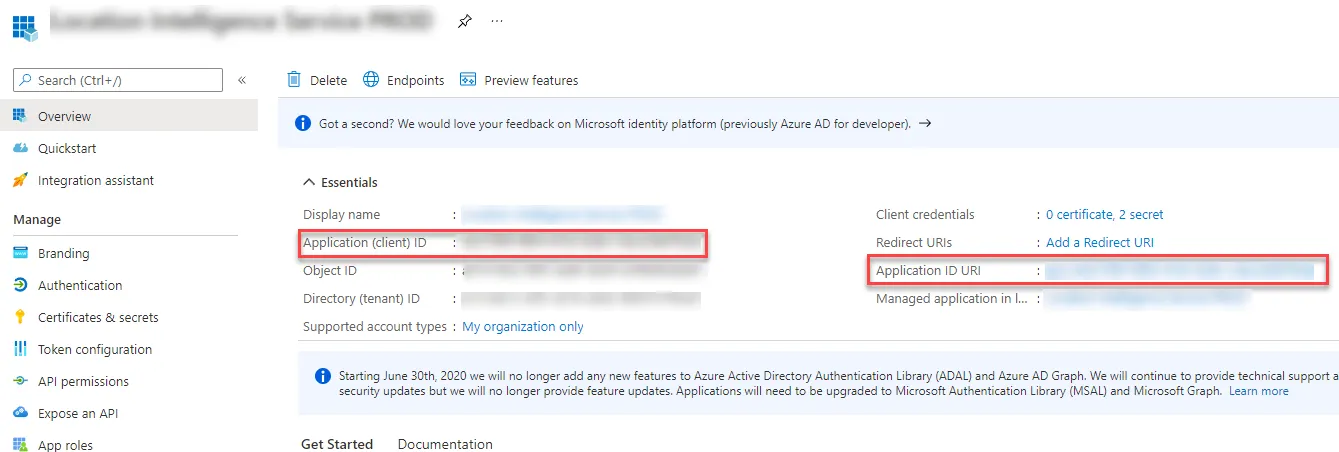Open App roles

65,445
